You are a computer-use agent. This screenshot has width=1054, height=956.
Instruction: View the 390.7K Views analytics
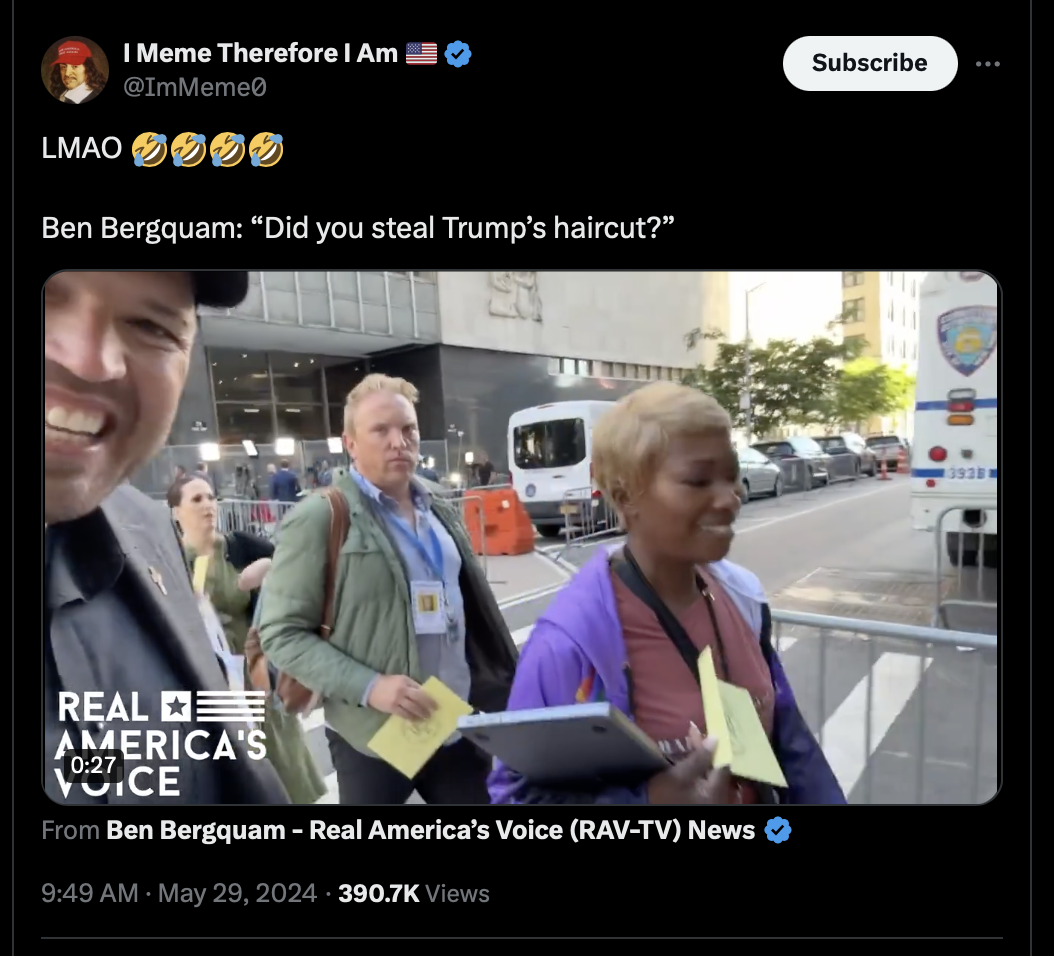coord(413,893)
